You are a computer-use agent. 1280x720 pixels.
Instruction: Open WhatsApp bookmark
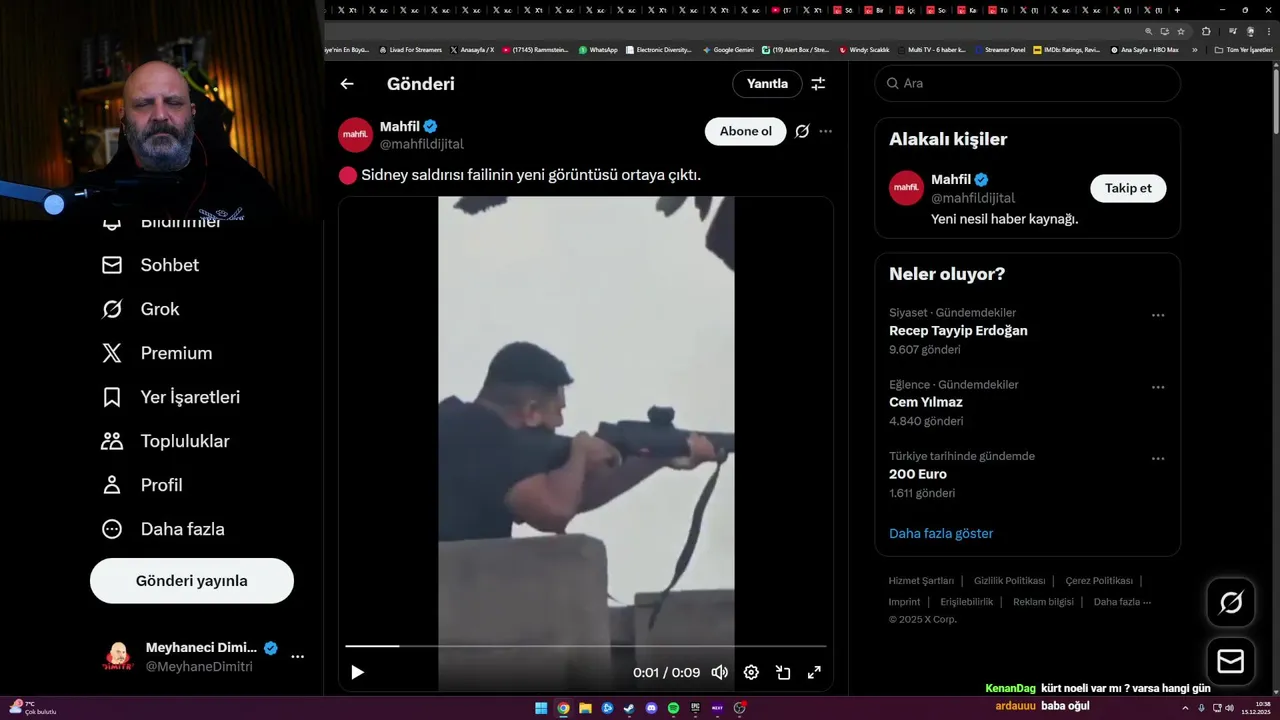tap(598, 50)
